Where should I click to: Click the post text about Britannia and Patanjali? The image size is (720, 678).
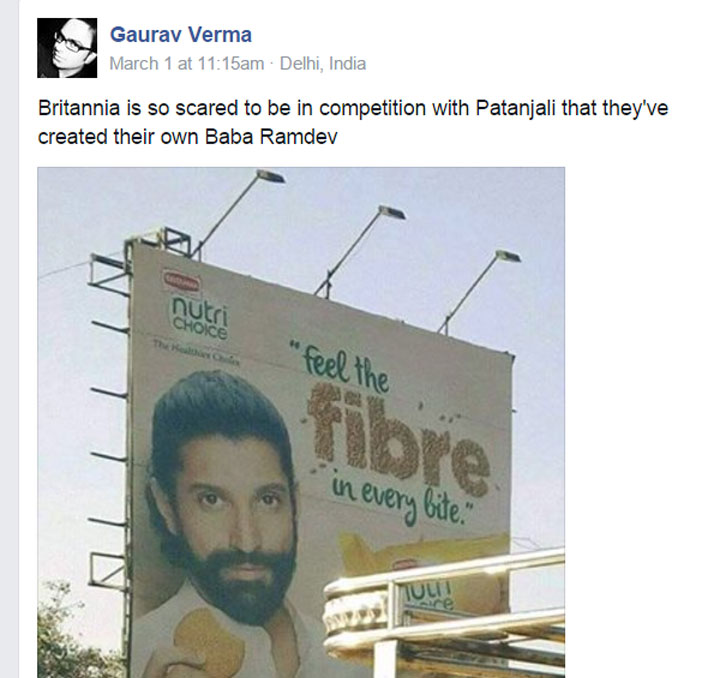pyautogui.click(x=353, y=122)
